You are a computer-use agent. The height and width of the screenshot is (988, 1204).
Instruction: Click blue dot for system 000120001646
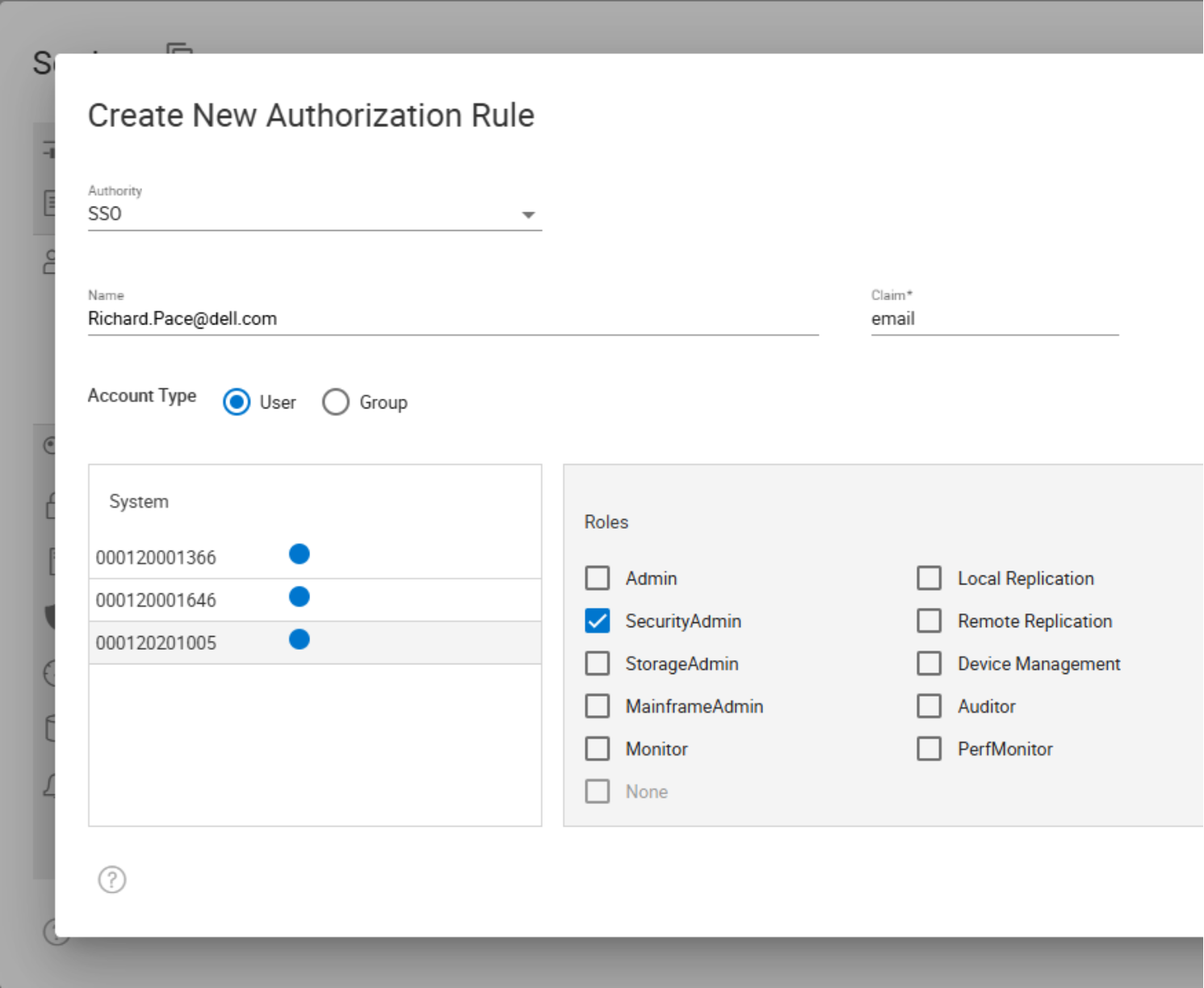[300, 597]
